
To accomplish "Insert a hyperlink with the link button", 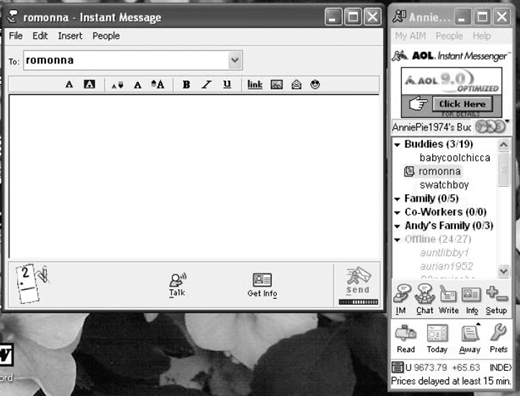I will tap(255, 85).
